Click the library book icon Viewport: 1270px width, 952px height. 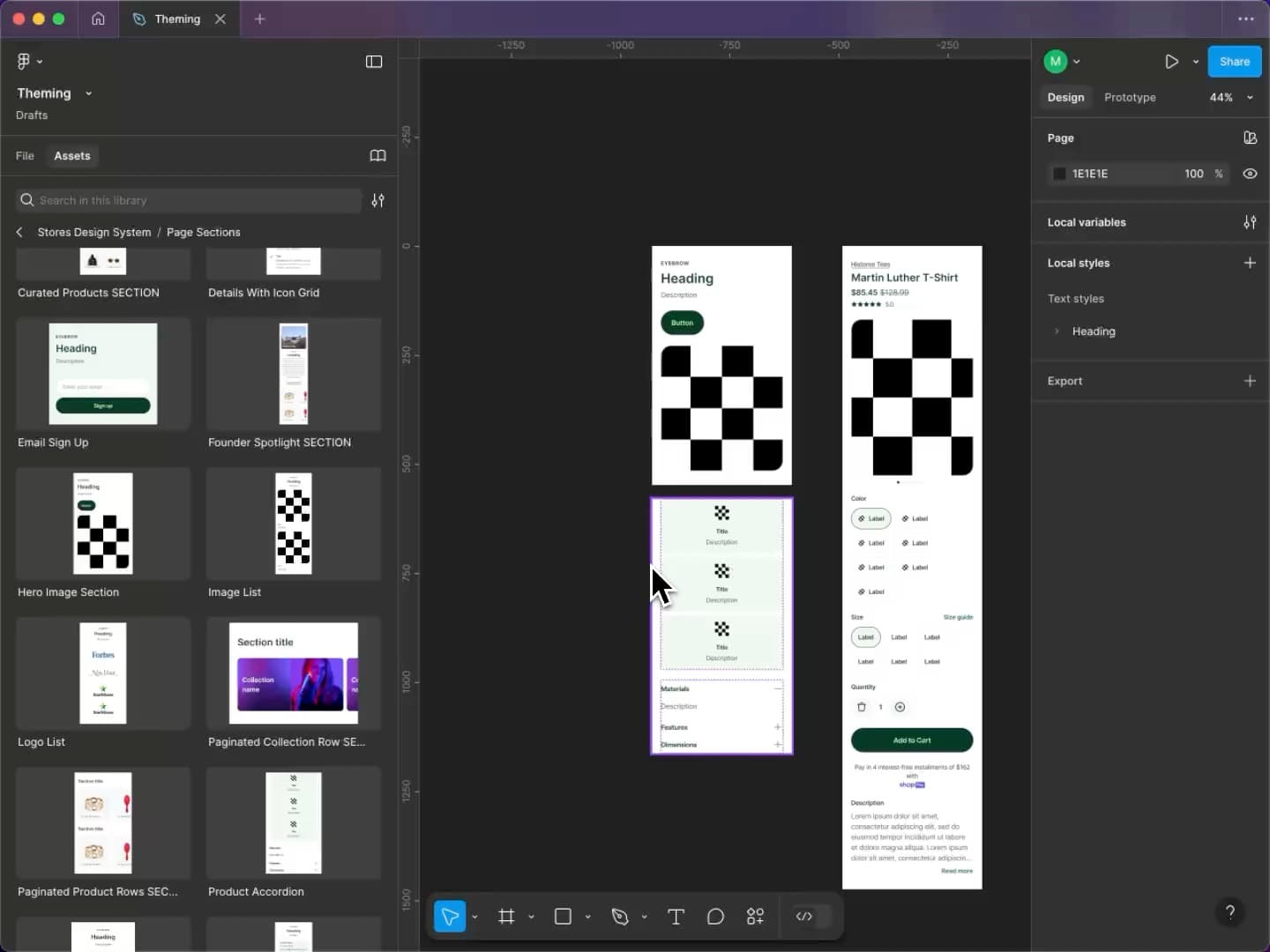377,156
